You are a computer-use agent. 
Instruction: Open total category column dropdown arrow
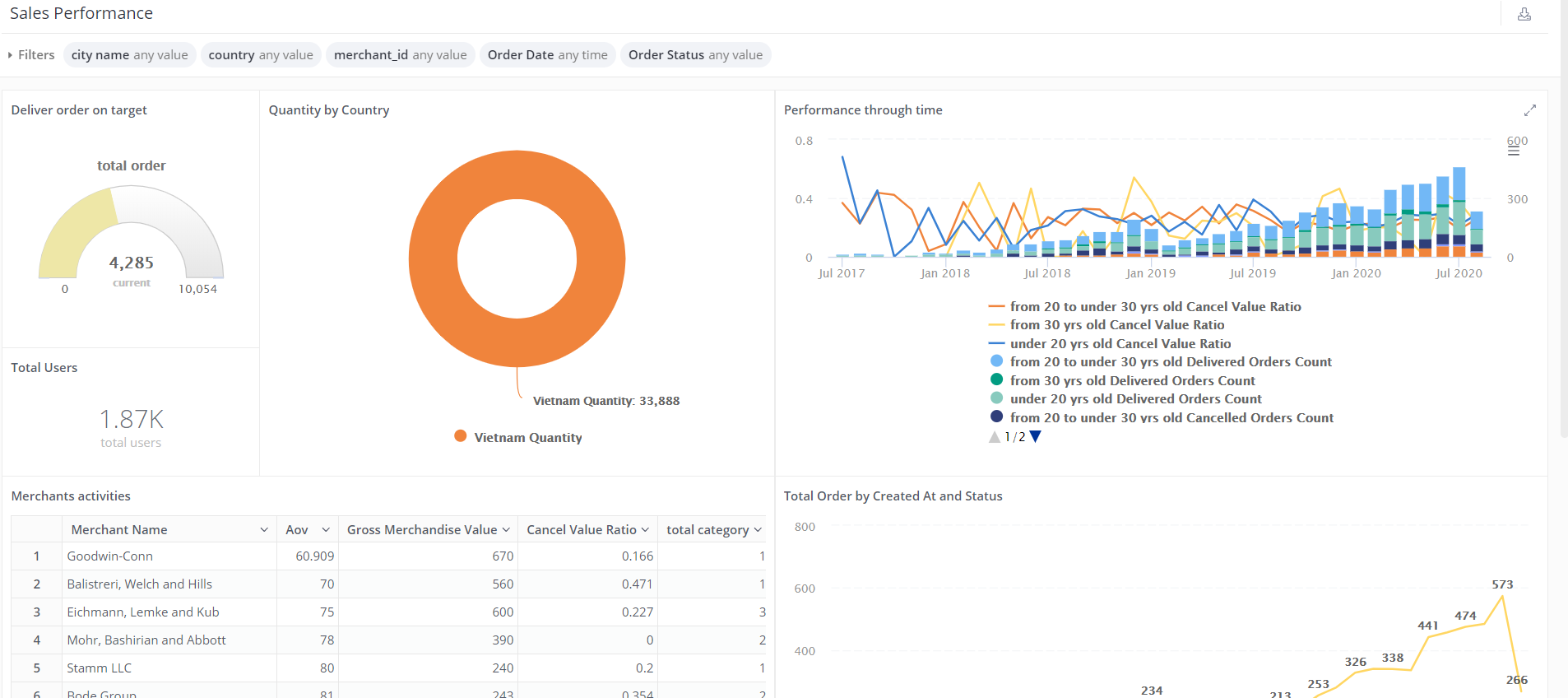pos(758,530)
